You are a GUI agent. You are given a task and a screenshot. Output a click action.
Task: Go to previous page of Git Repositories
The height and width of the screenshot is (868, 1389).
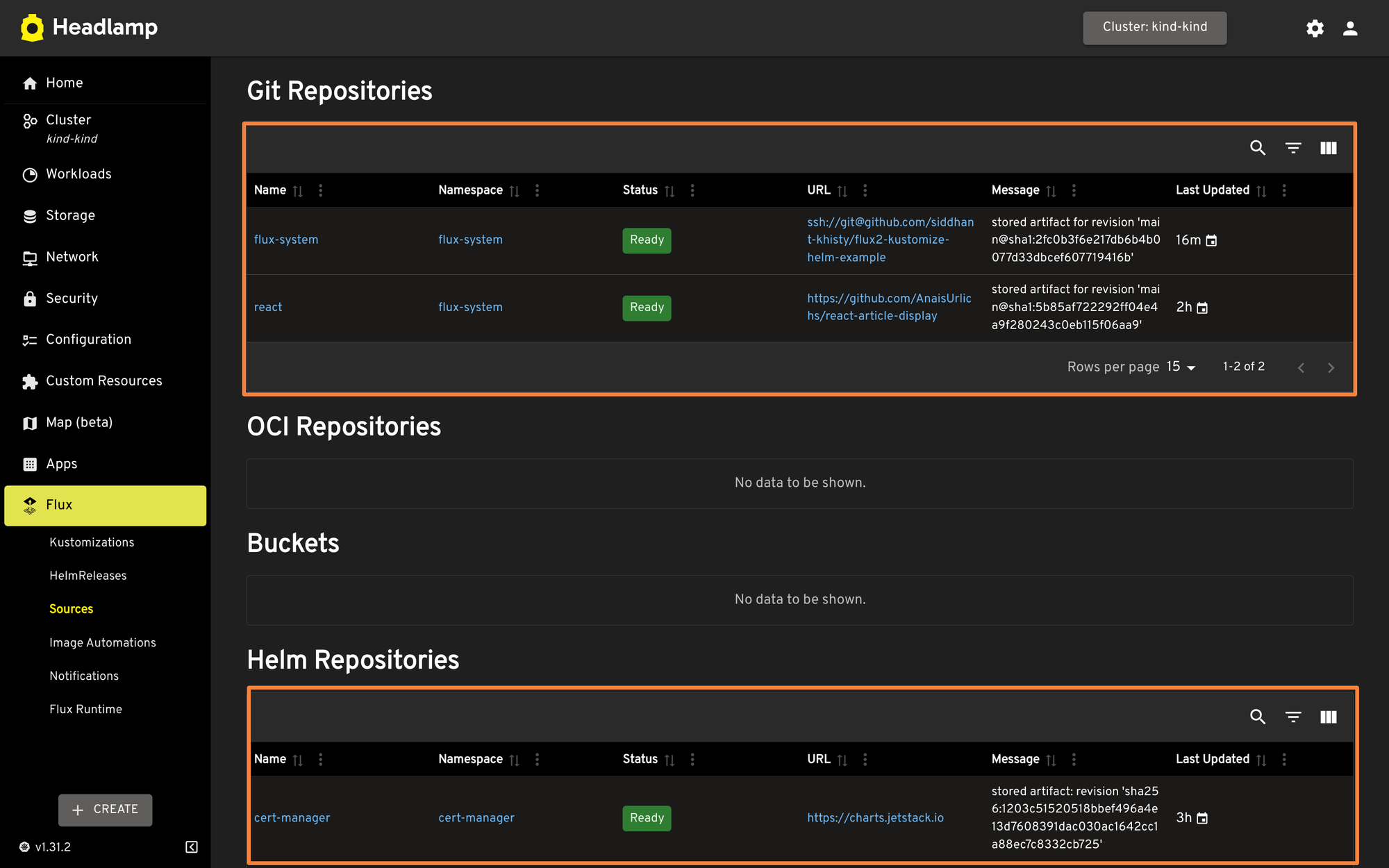click(x=1301, y=367)
